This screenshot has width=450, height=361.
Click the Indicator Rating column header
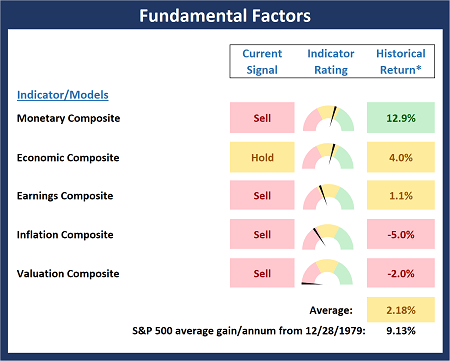coord(331,62)
